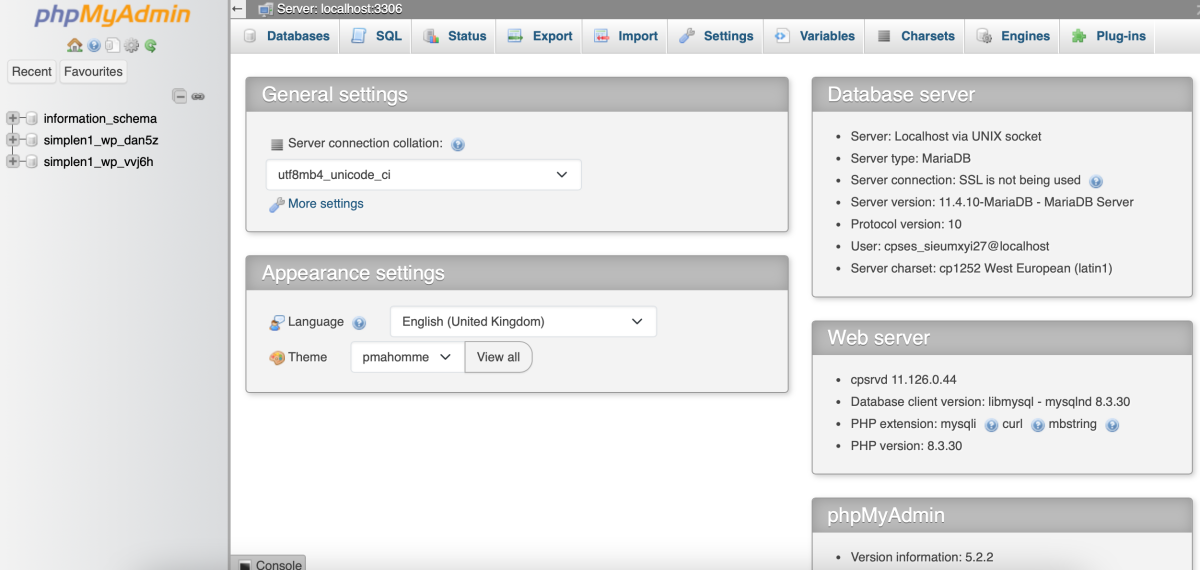
Task: Open the Console bar
Action: click(x=268, y=563)
